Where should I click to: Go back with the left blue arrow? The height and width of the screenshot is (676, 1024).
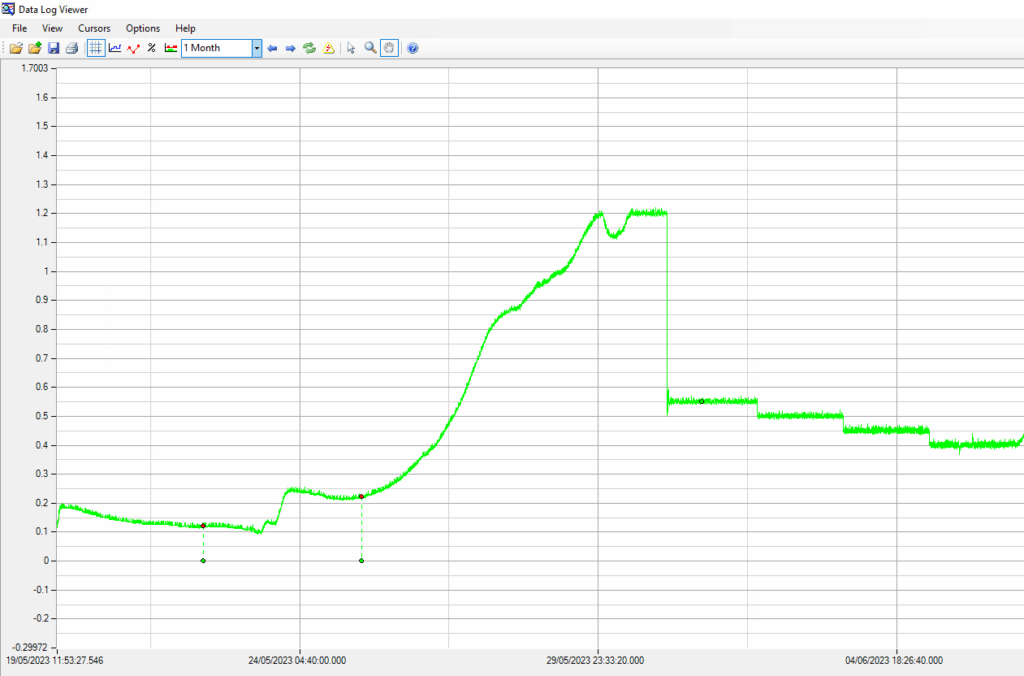[272, 48]
